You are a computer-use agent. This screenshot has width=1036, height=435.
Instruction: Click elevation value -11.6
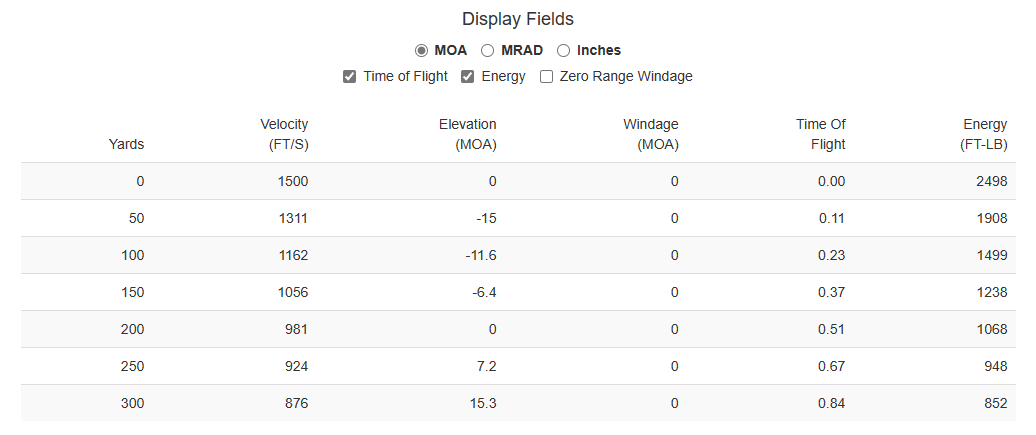(480, 255)
